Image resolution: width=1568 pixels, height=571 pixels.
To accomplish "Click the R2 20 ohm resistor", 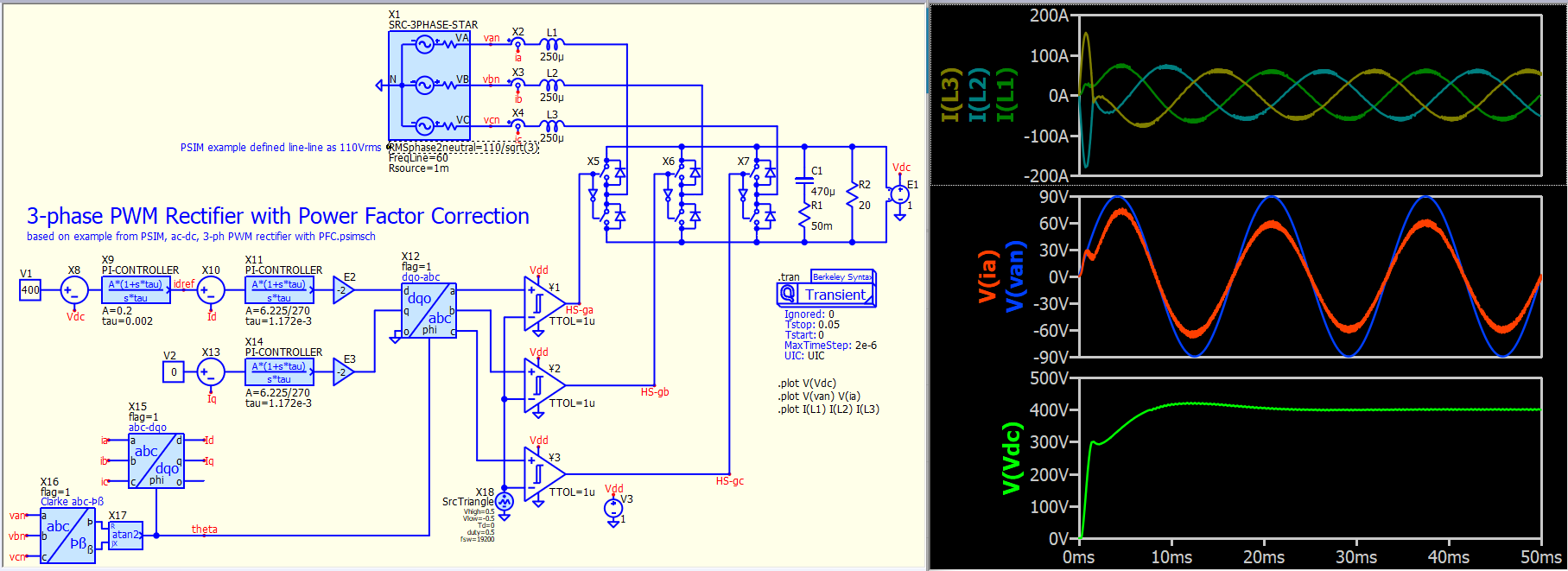I will (853, 196).
